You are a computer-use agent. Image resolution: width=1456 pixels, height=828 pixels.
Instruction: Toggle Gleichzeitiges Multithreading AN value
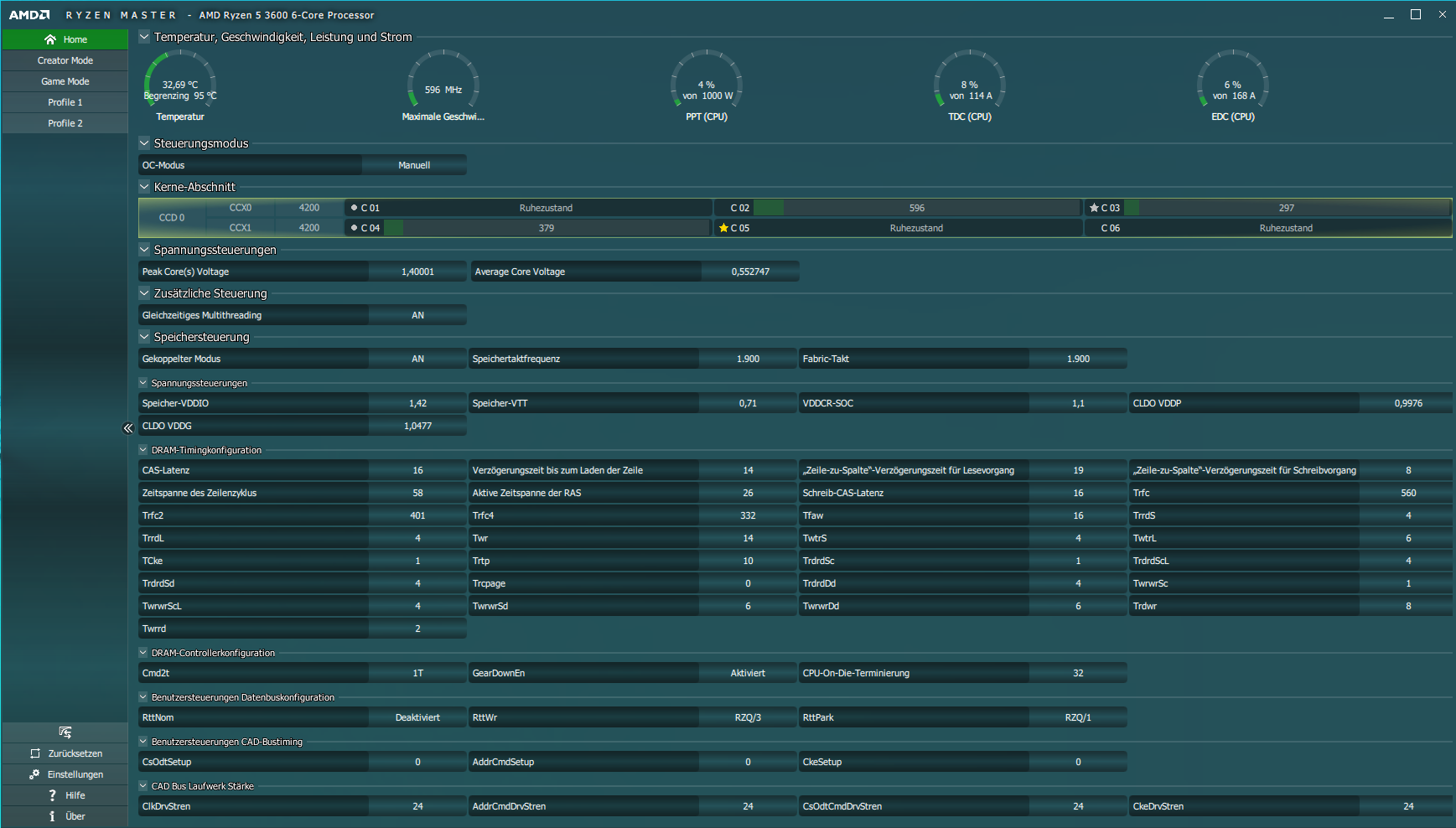(x=417, y=315)
